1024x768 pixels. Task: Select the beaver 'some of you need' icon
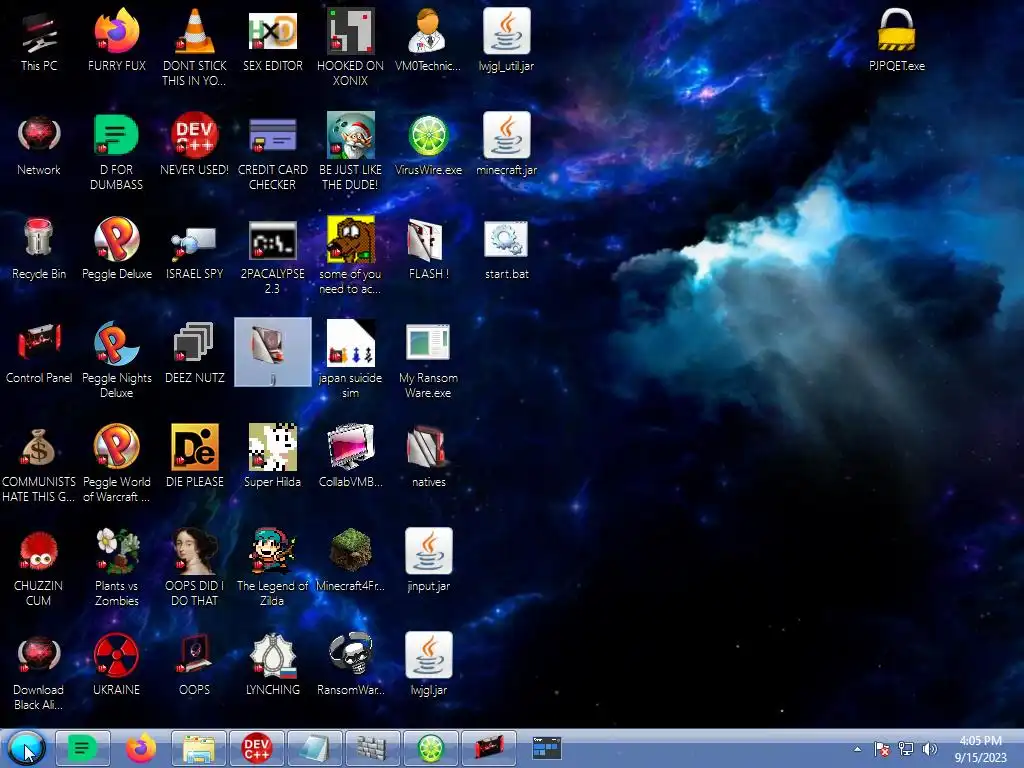[x=350, y=256]
